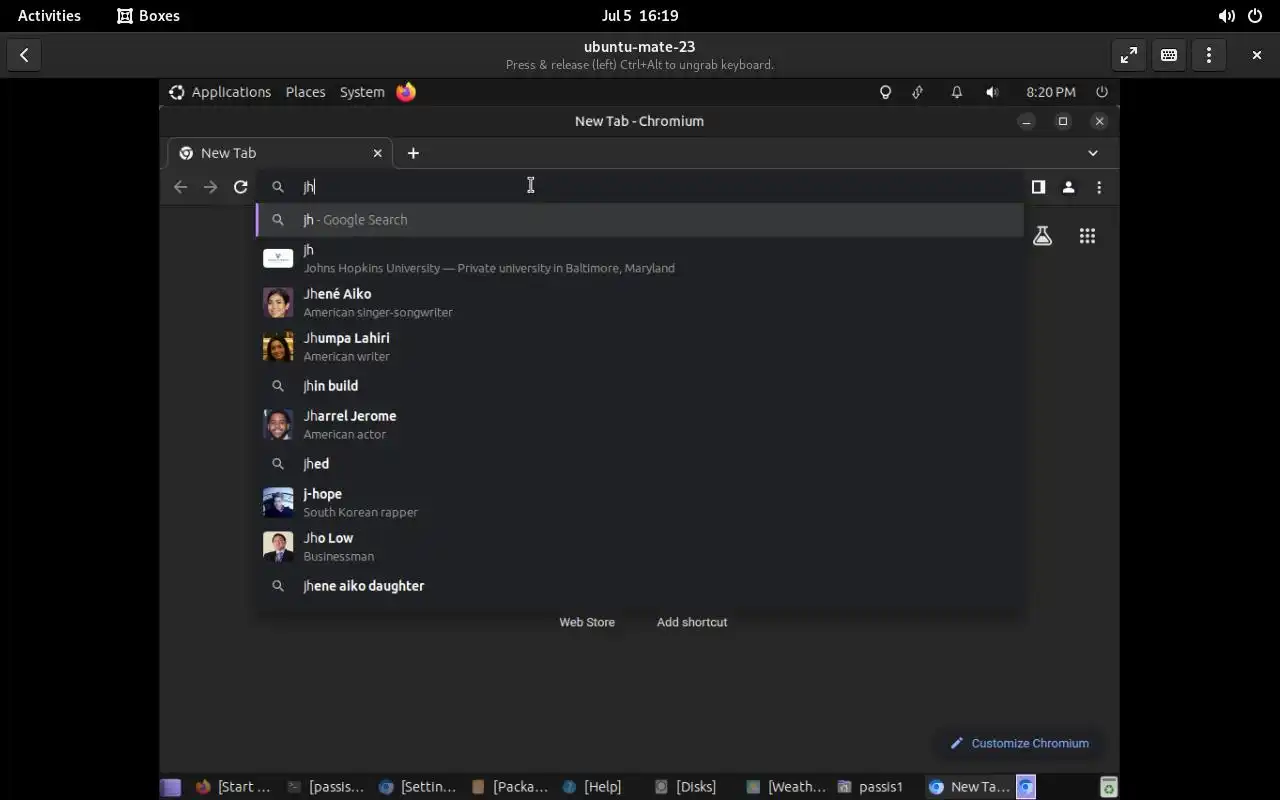Select j-hope suggestion
The height and width of the screenshot is (800, 1280).
tap(640, 502)
